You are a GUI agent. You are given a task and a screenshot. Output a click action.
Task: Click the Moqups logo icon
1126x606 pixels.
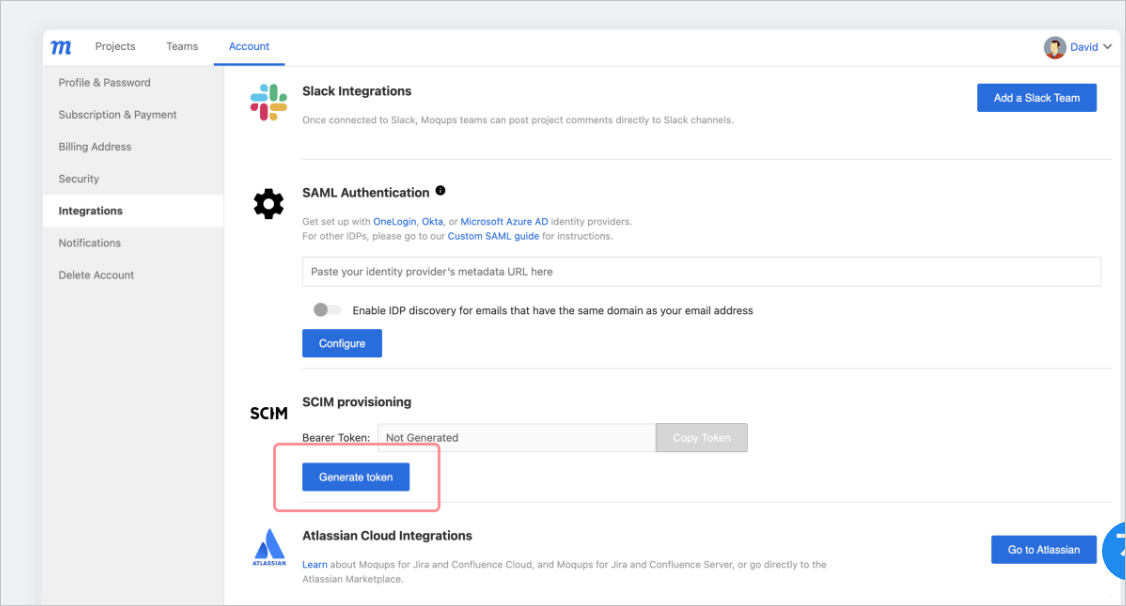pos(61,47)
